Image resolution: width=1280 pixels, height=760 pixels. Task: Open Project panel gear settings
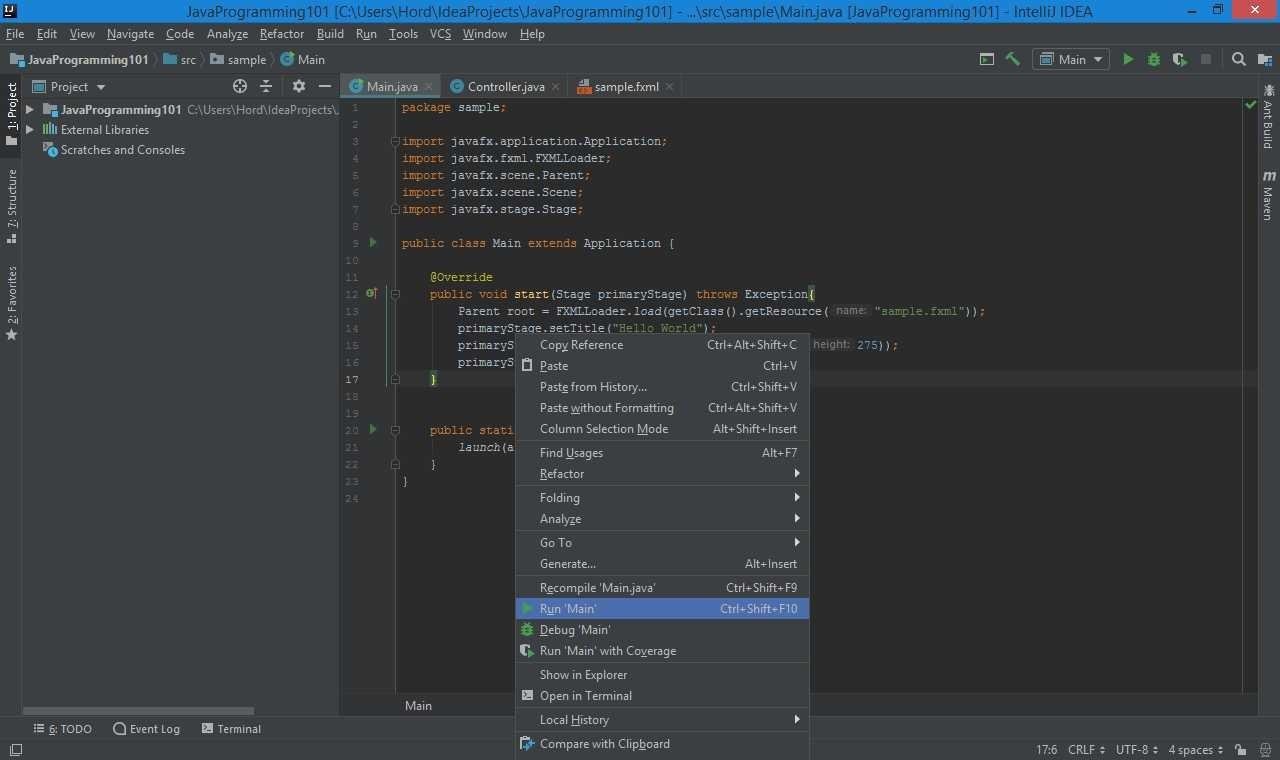click(299, 87)
